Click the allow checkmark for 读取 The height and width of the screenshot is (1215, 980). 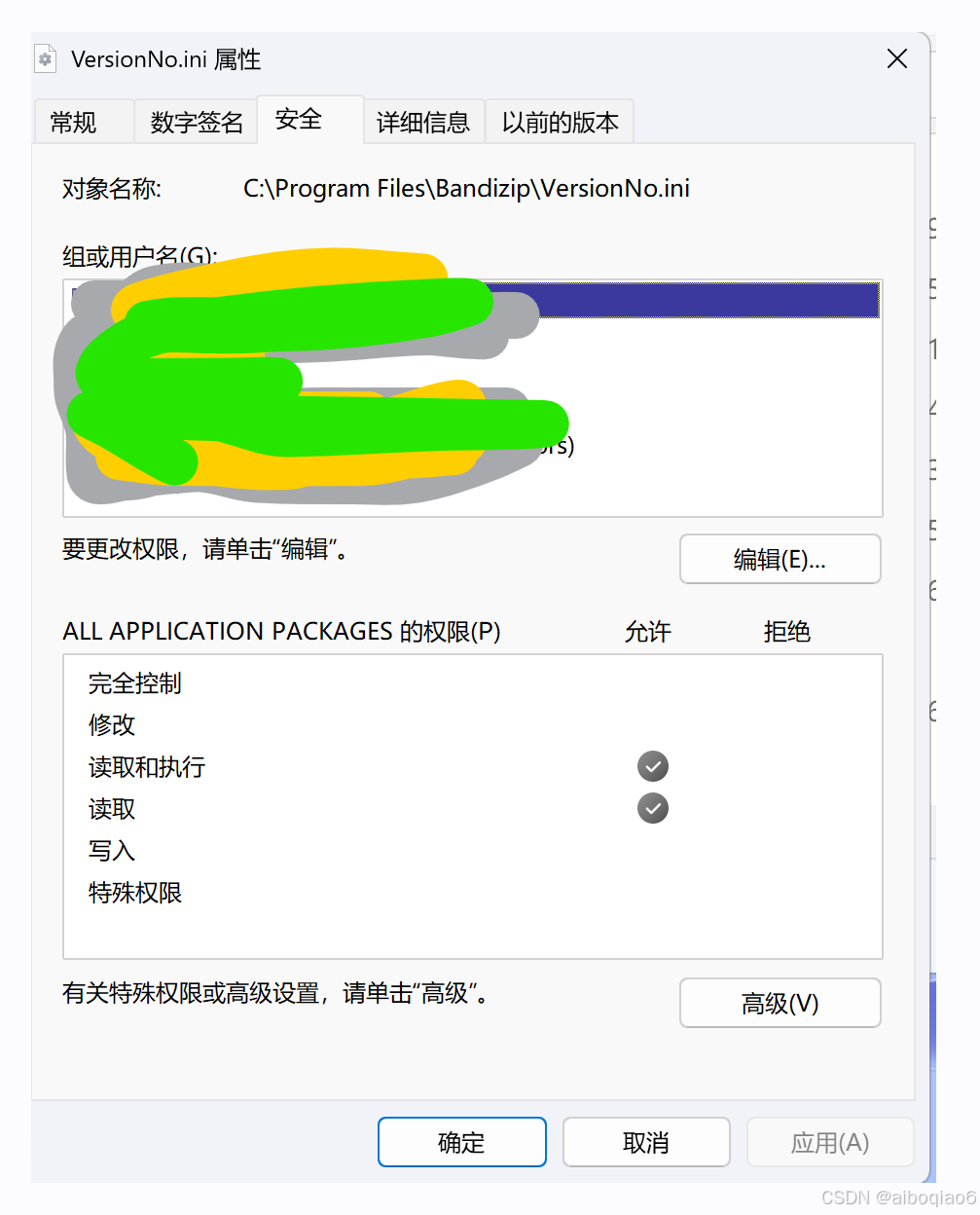pyautogui.click(x=653, y=808)
